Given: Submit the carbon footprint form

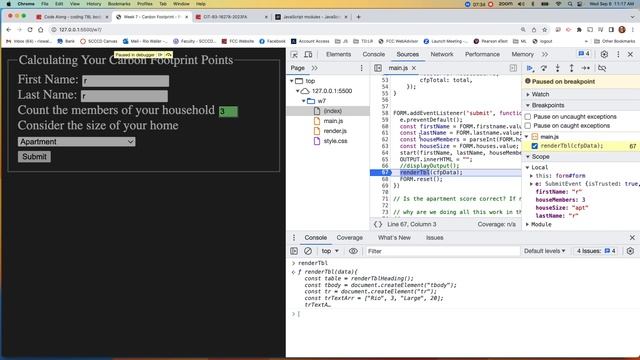Looking at the screenshot, I should (x=34, y=157).
